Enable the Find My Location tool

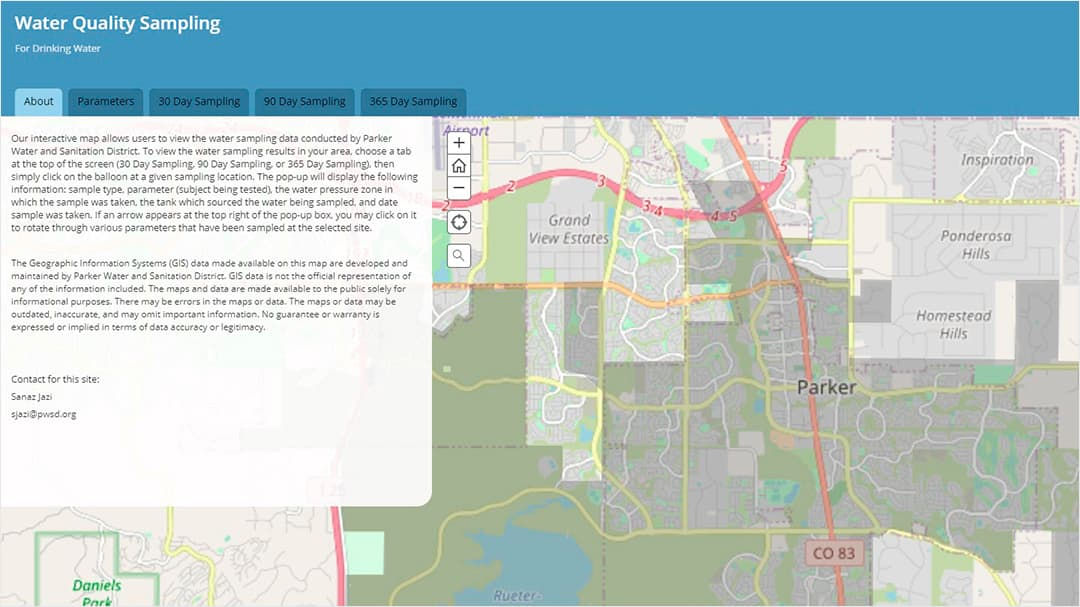coord(458,222)
